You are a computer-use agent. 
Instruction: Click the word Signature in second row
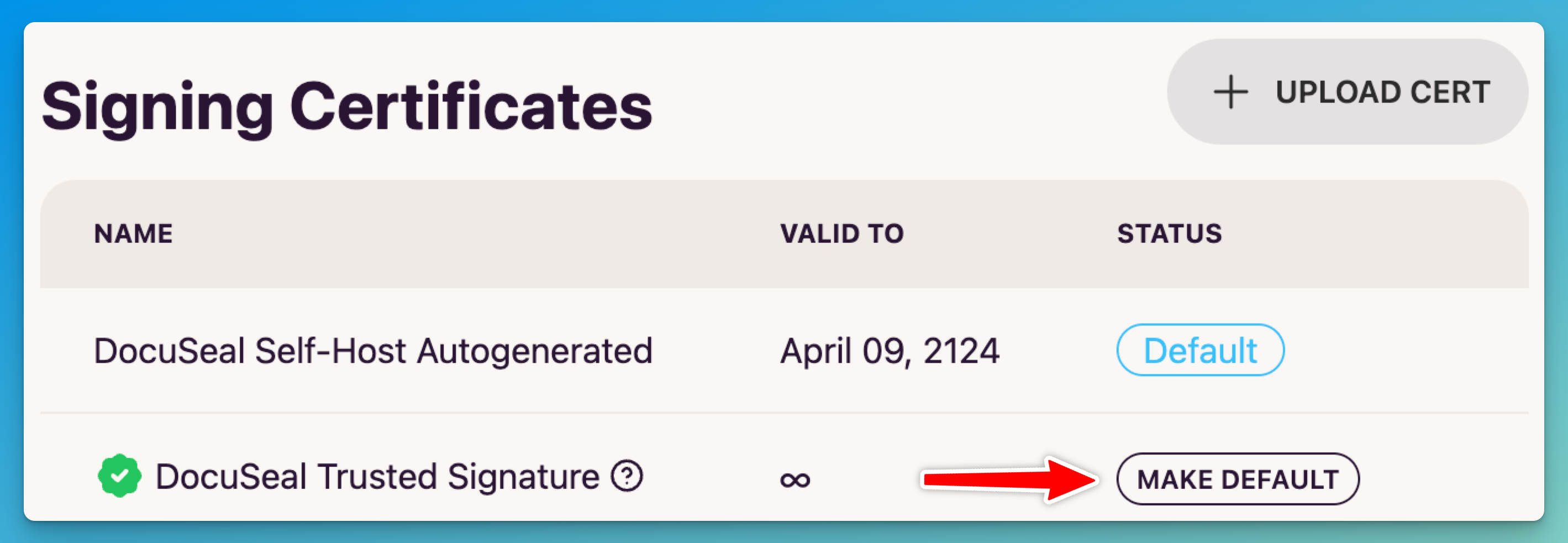523,477
